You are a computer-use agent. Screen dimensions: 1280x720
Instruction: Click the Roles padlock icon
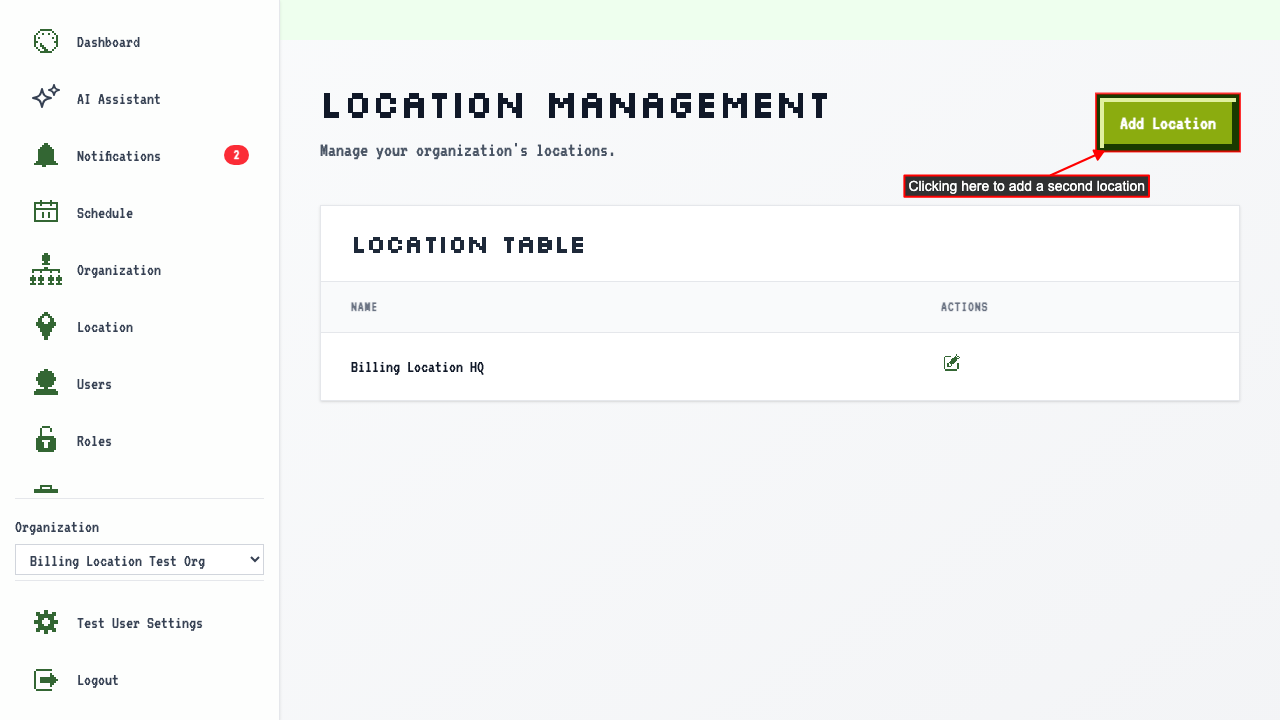[x=46, y=440]
